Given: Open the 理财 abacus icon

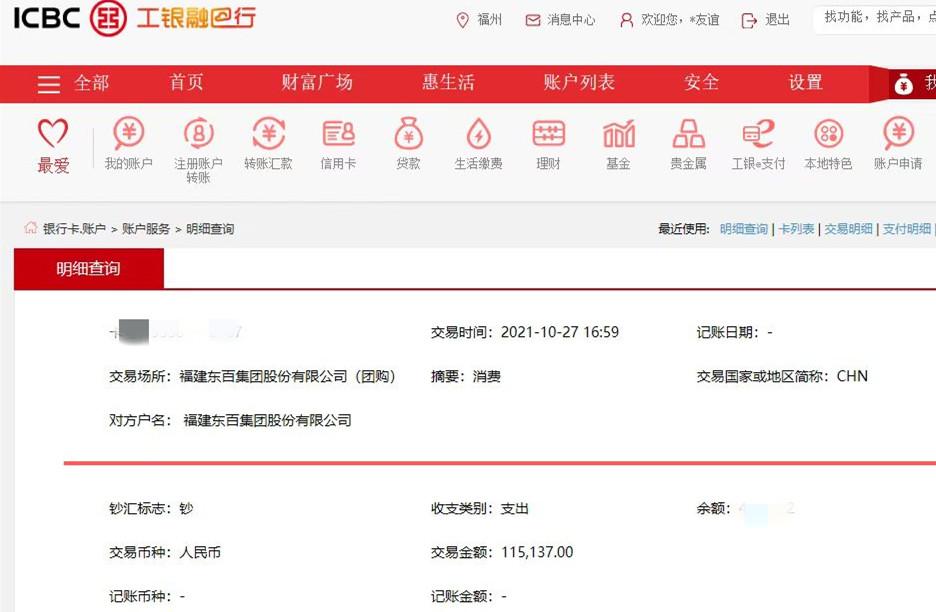Looking at the screenshot, I should (x=549, y=133).
